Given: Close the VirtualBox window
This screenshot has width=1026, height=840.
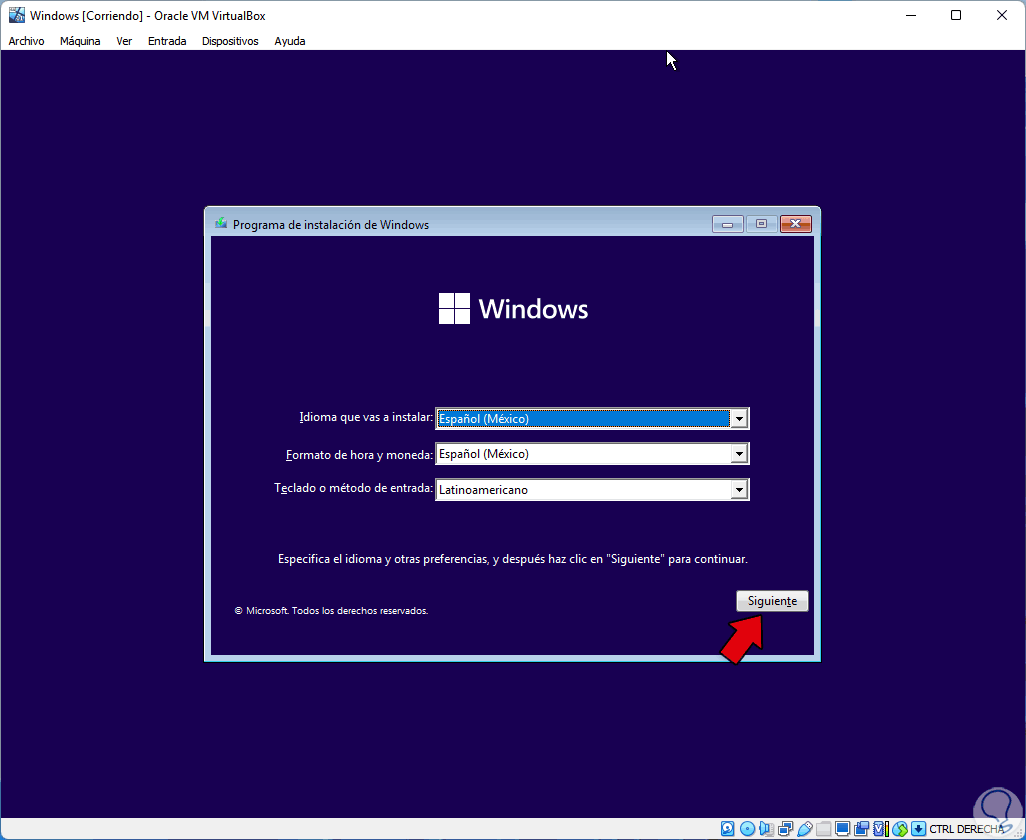Looking at the screenshot, I should (1002, 15).
